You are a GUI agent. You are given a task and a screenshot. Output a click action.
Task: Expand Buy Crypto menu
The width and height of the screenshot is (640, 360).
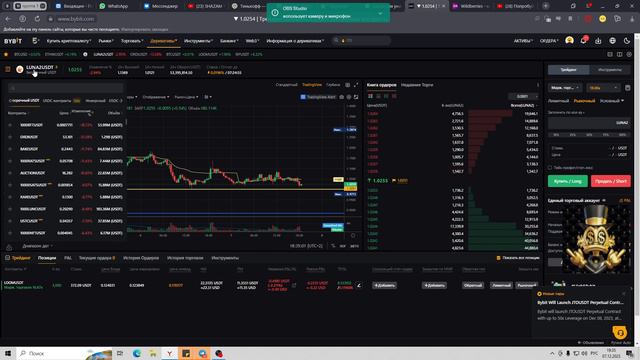click(x=68, y=41)
